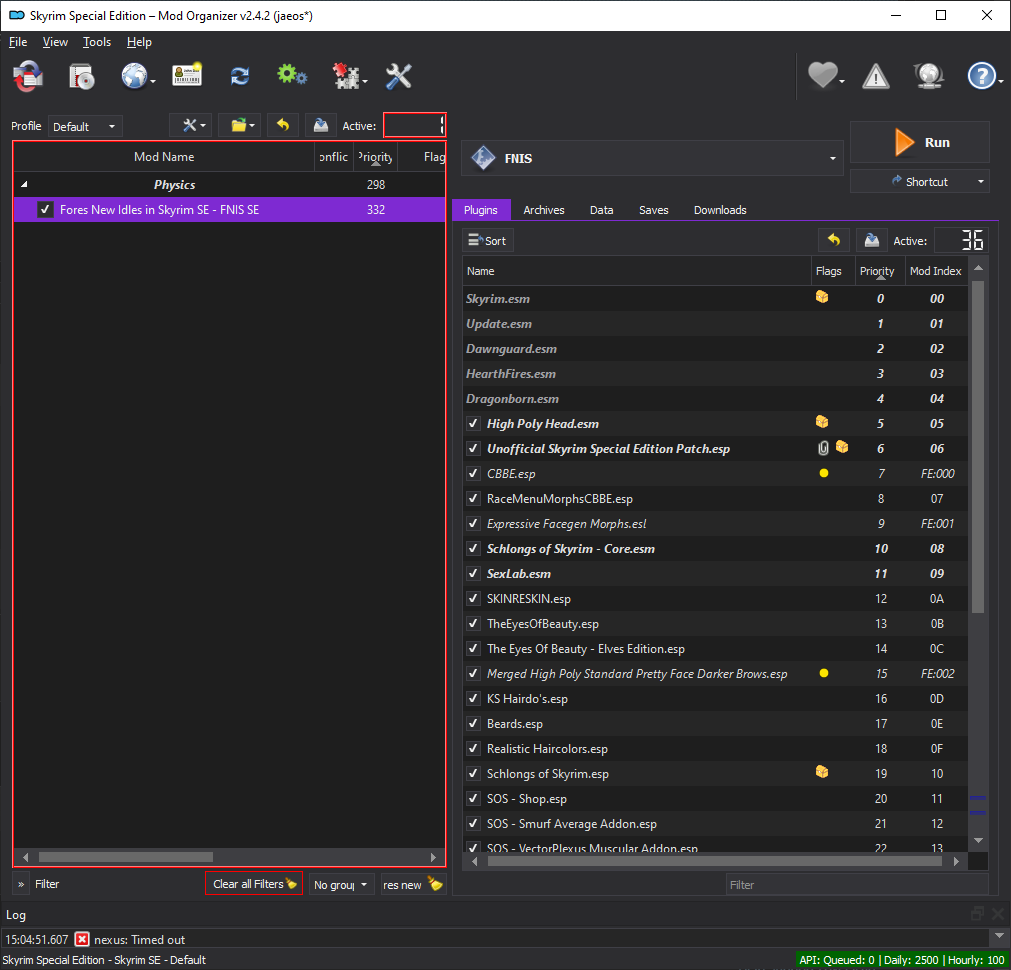1011x970 pixels.
Task: Click the Refresh arrows icon
Action: coord(240,77)
